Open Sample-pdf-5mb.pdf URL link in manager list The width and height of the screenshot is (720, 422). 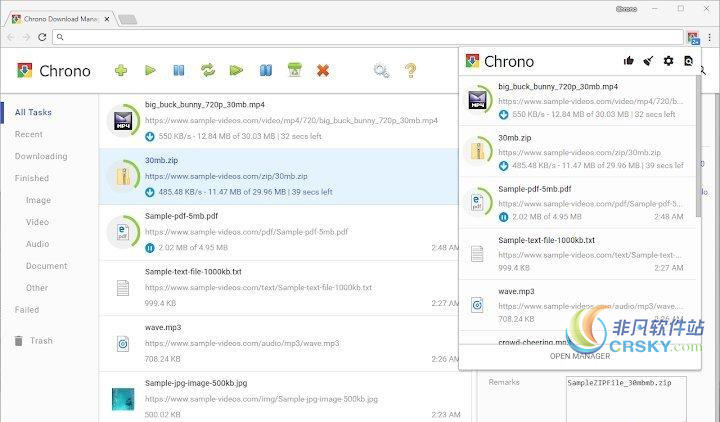pos(246,232)
